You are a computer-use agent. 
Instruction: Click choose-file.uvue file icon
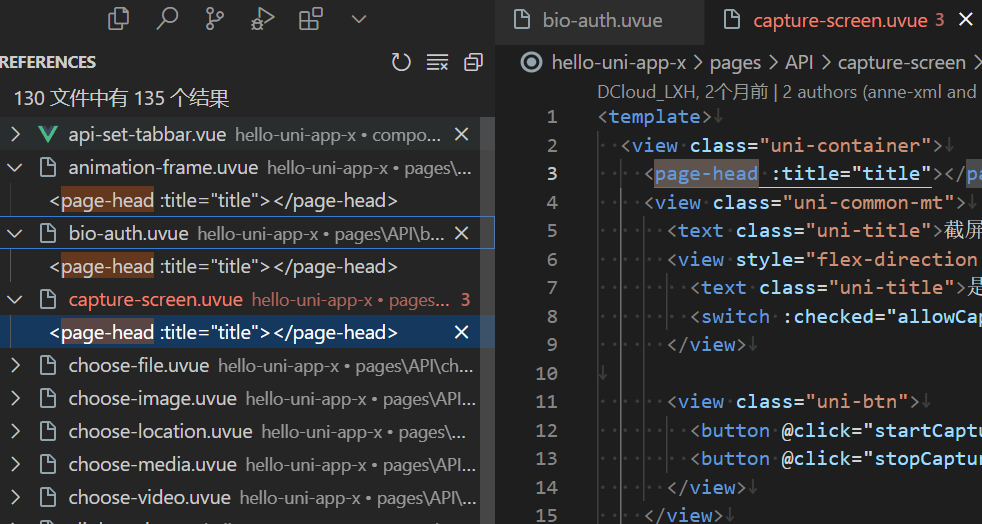pyautogui.click(x=48, y=366)
